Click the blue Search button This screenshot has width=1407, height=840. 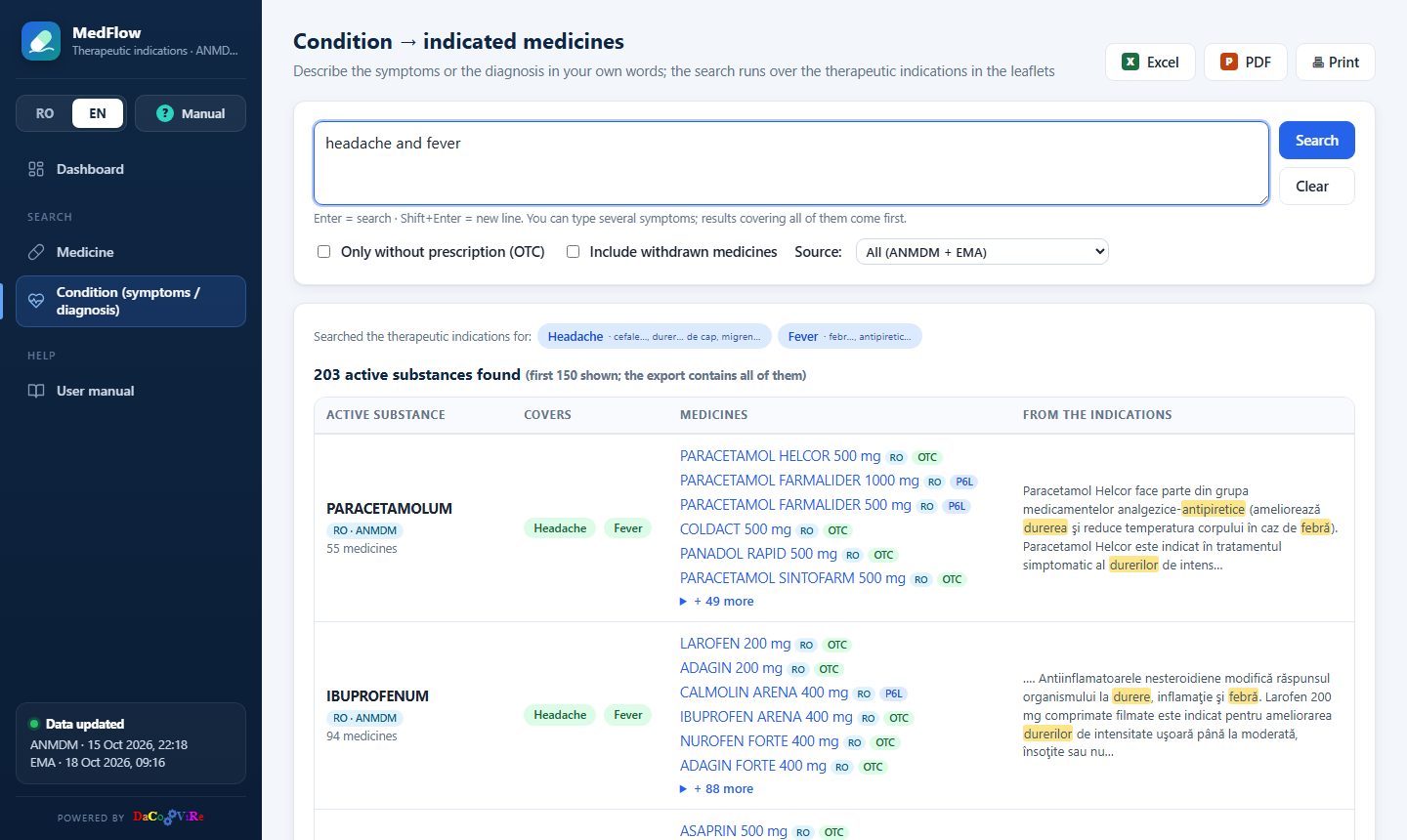point(1316,140)
